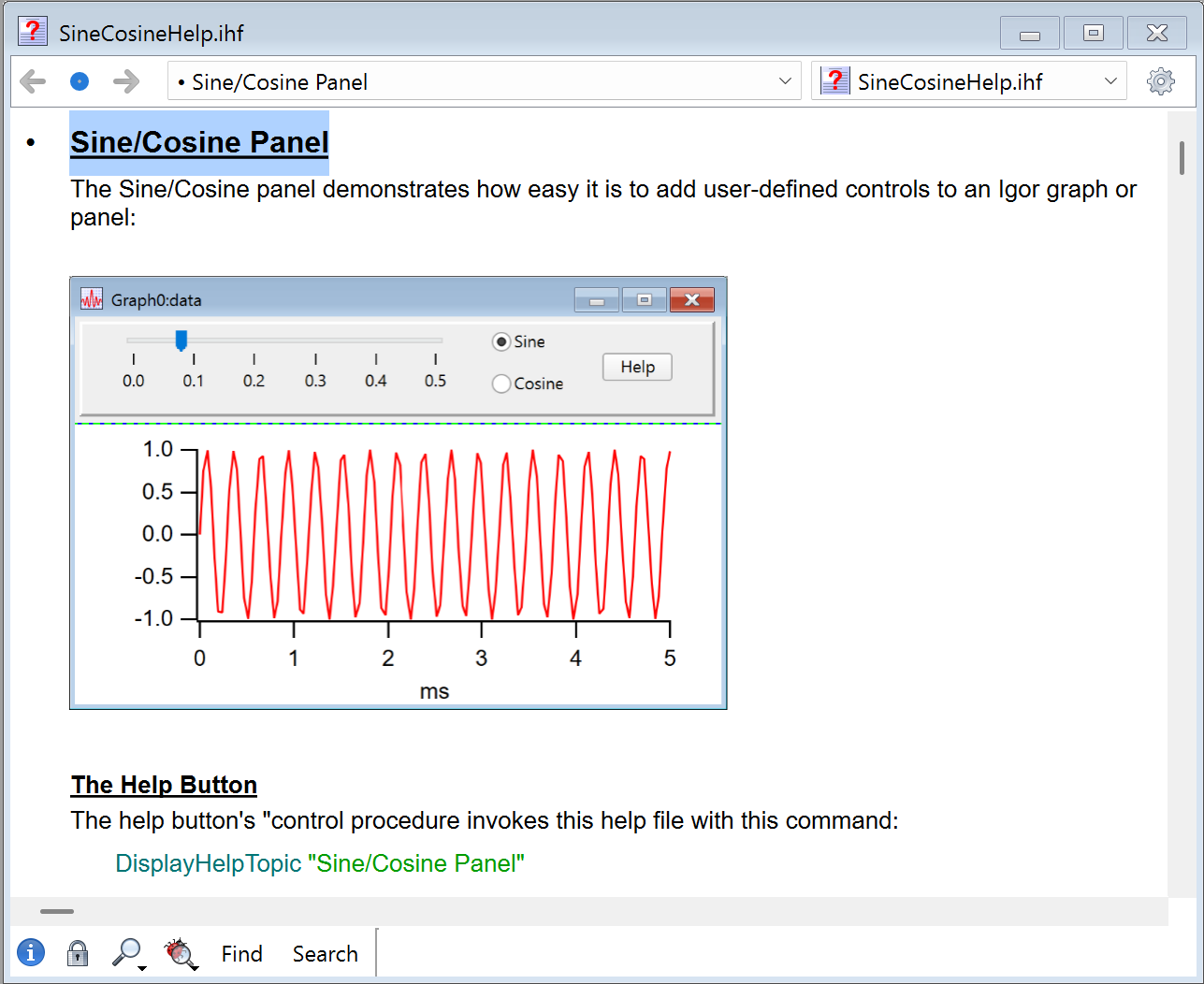Click Search in the bottom bar

[x=325, y=953]
